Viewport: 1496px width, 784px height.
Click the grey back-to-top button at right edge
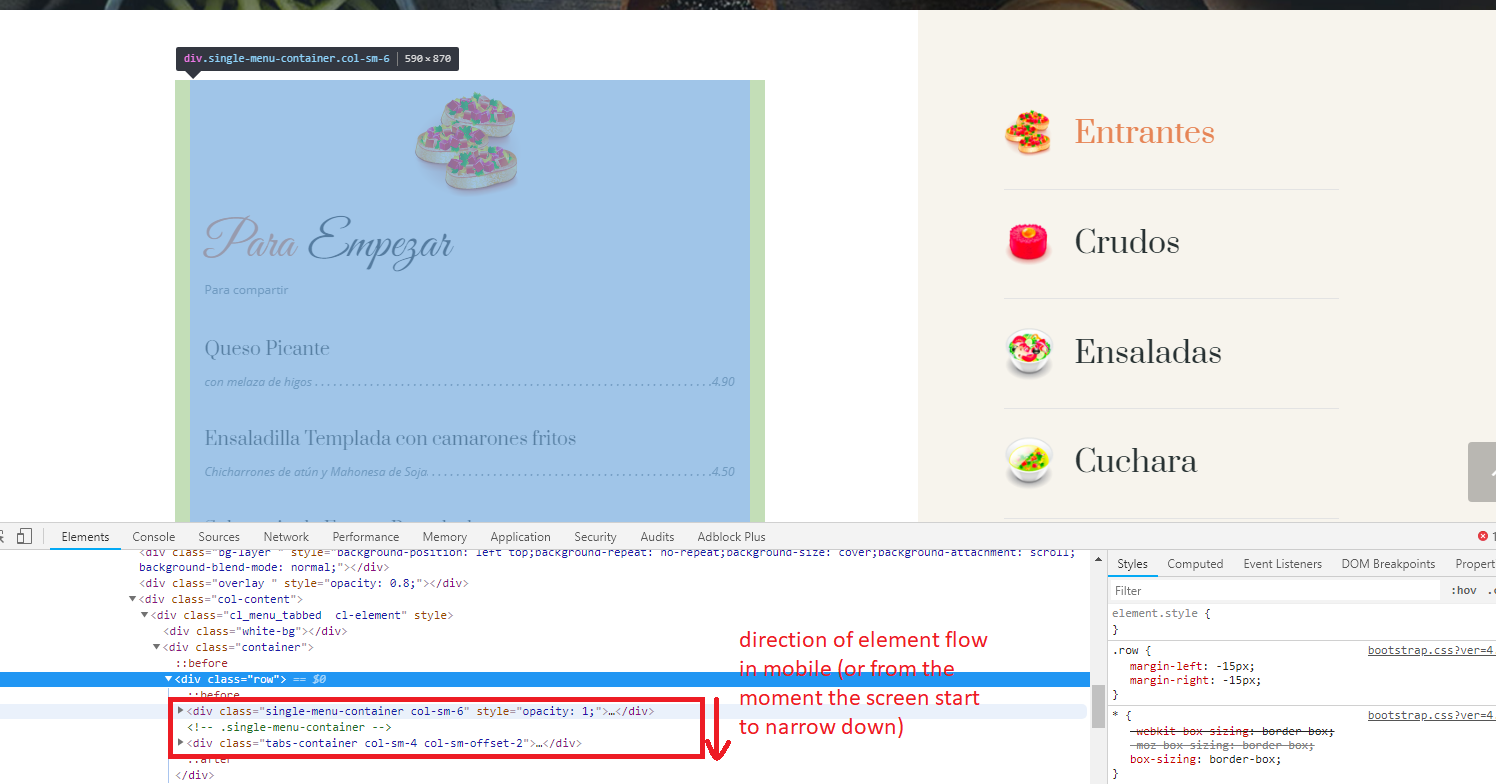click(x=1482, y=471)
